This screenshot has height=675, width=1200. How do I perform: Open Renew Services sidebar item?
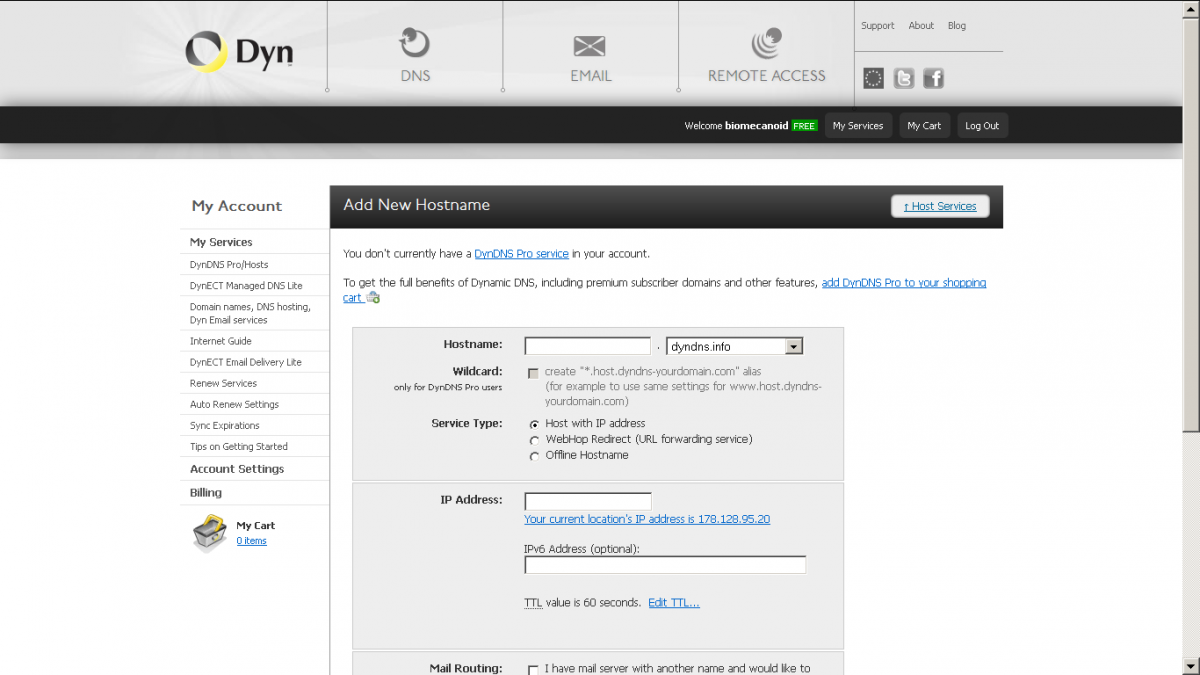pos(223,383)
